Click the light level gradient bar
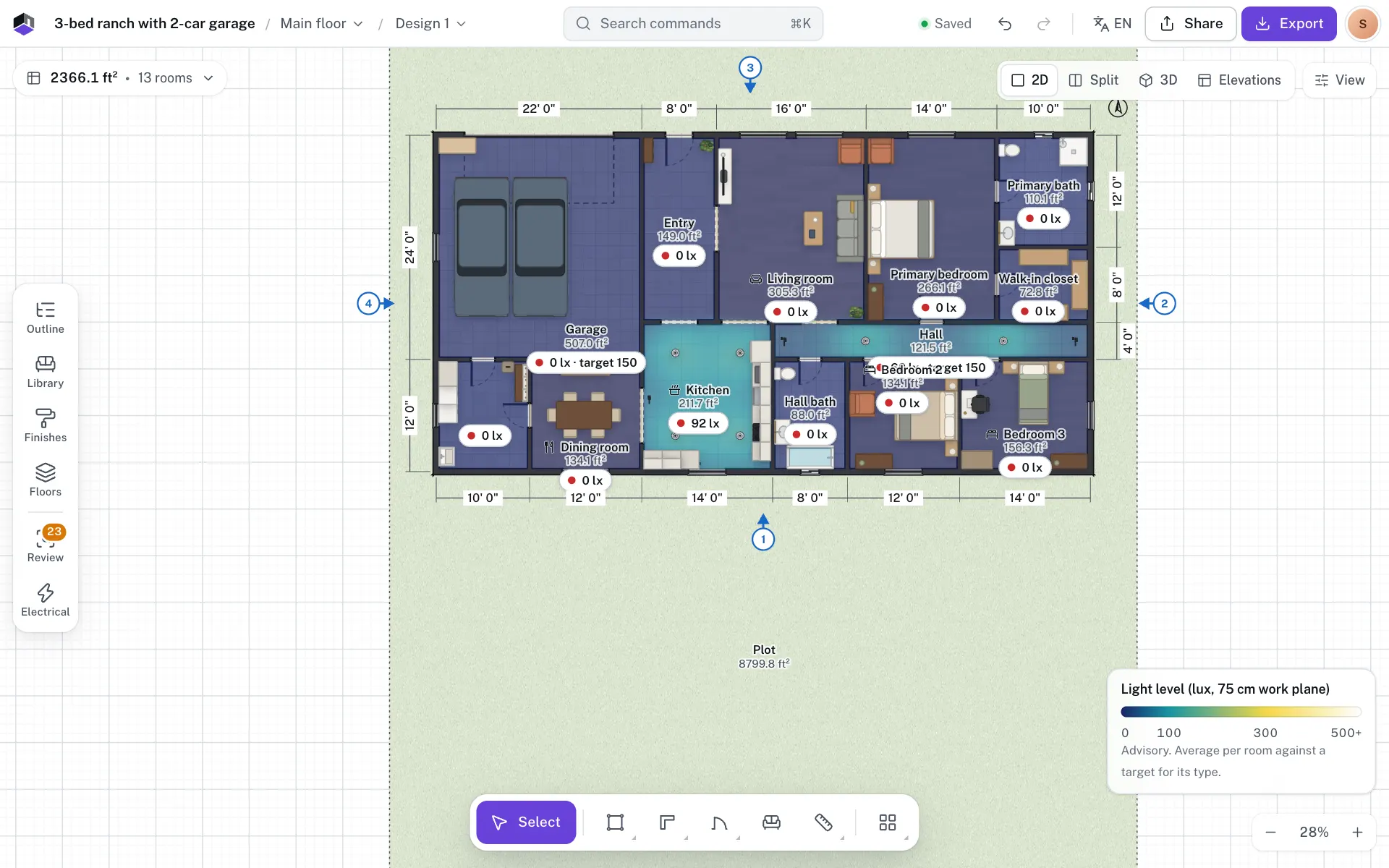1389x868 pixels. [x=1241, y=712]
